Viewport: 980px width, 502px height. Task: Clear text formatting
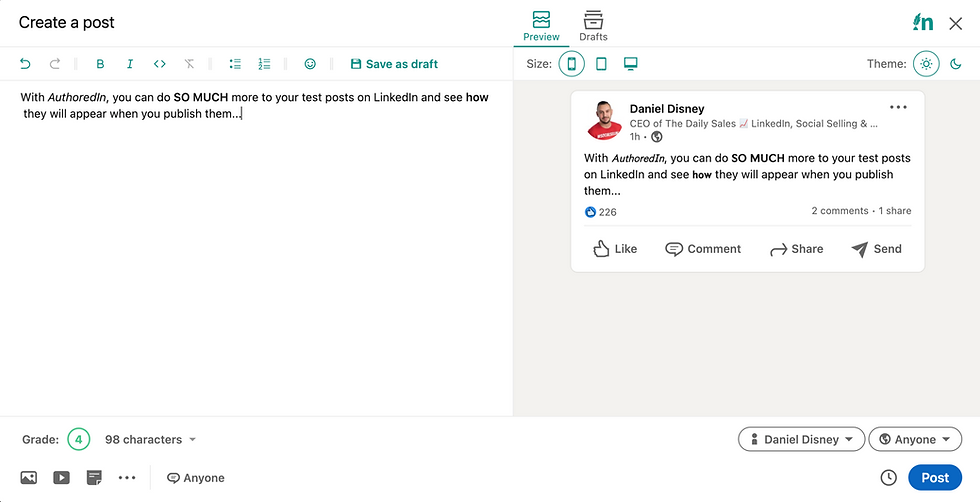(x=189, y=64)
